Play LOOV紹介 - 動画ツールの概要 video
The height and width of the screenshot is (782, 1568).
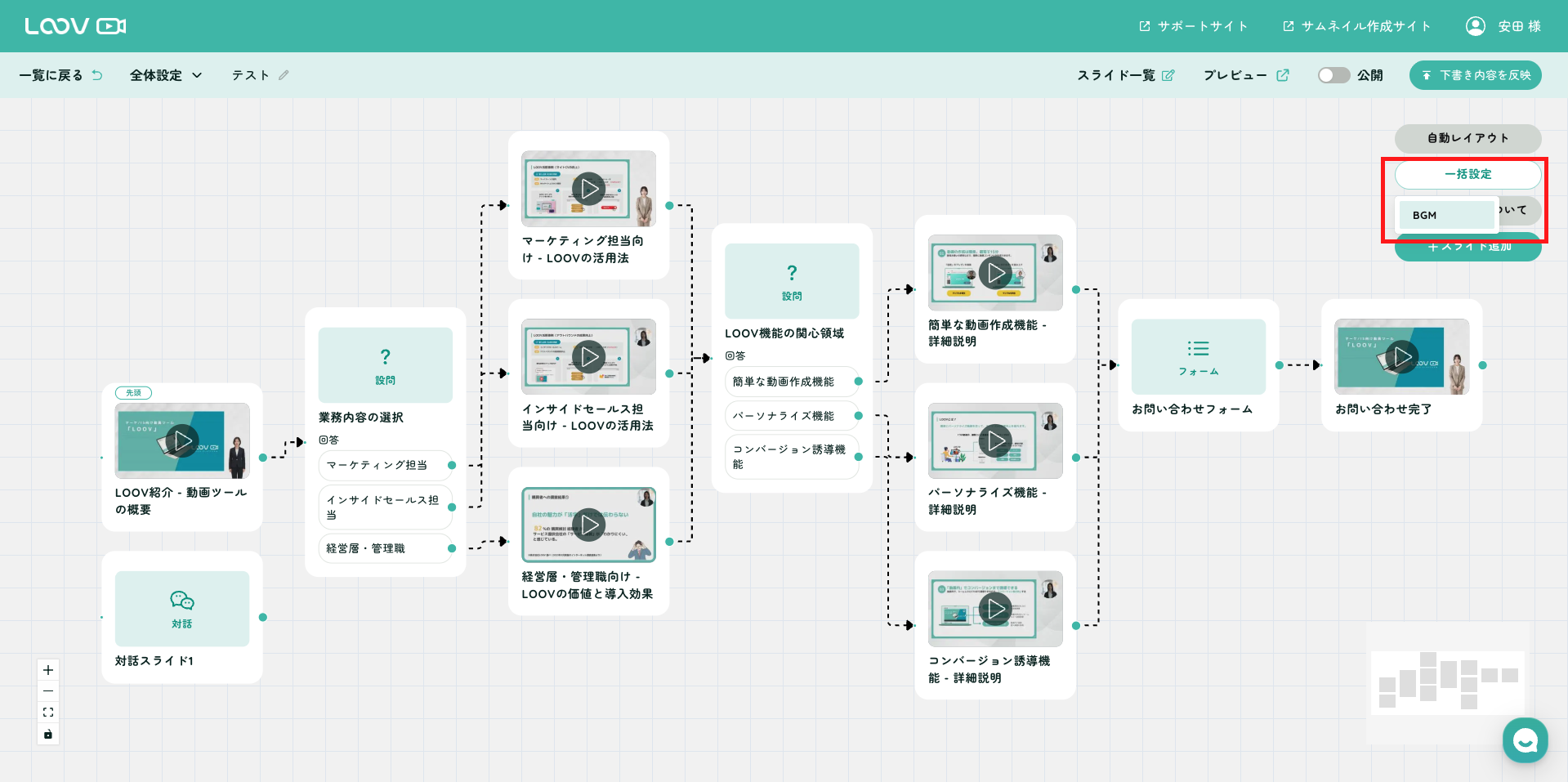click(x=182, y=440)
